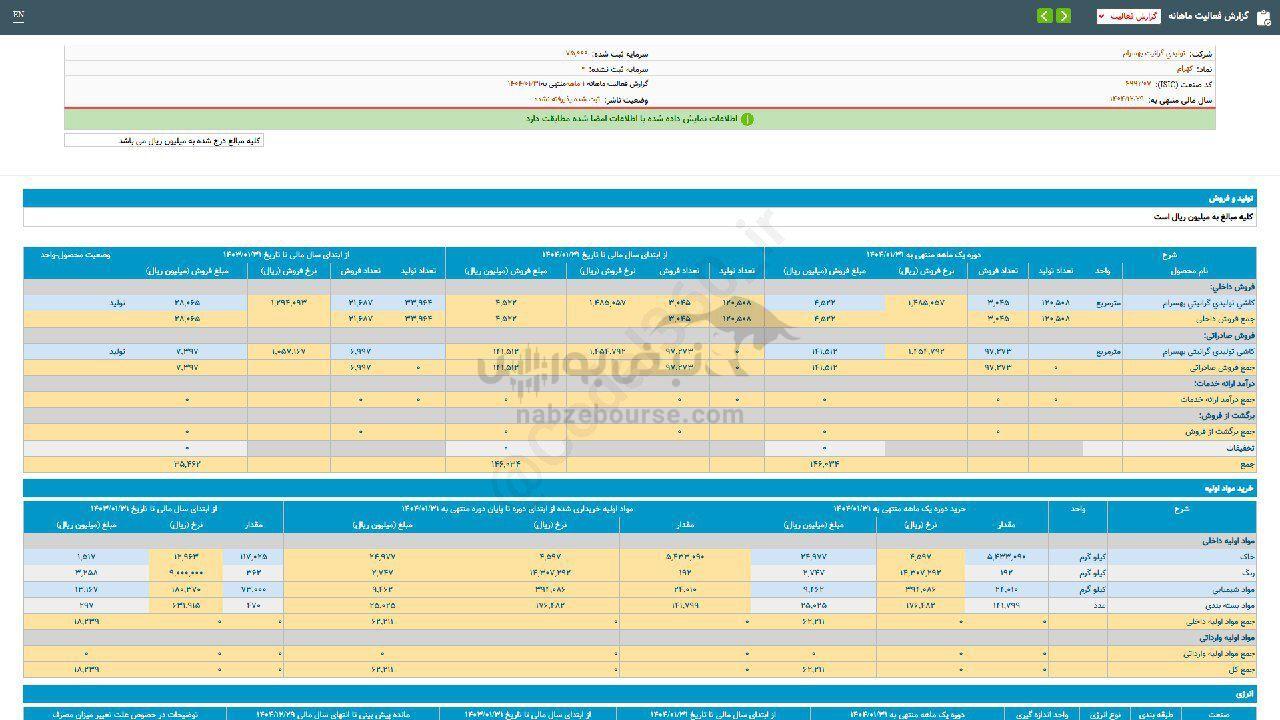
Task: Go to next report with right arrow
Action: tap(1063, 16)
